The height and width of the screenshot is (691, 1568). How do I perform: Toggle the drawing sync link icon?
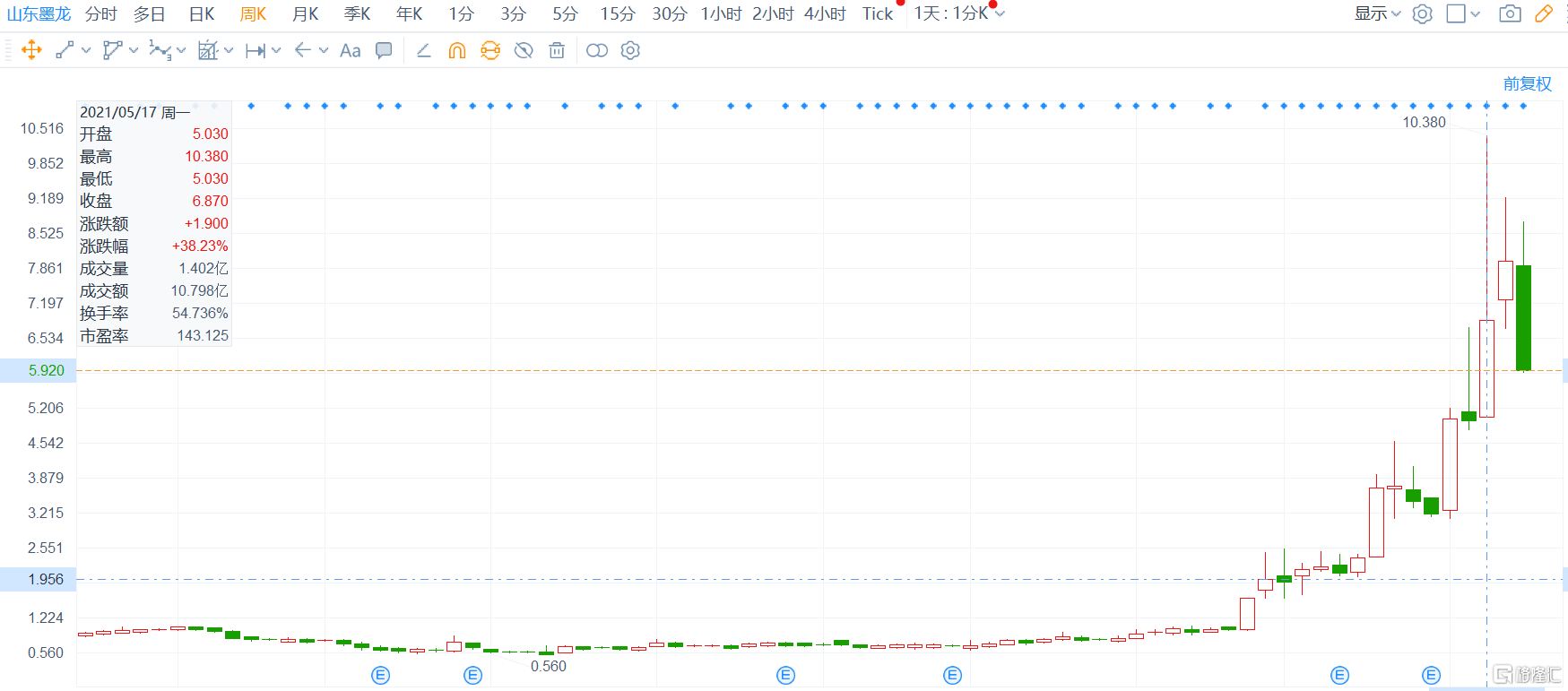490,50
